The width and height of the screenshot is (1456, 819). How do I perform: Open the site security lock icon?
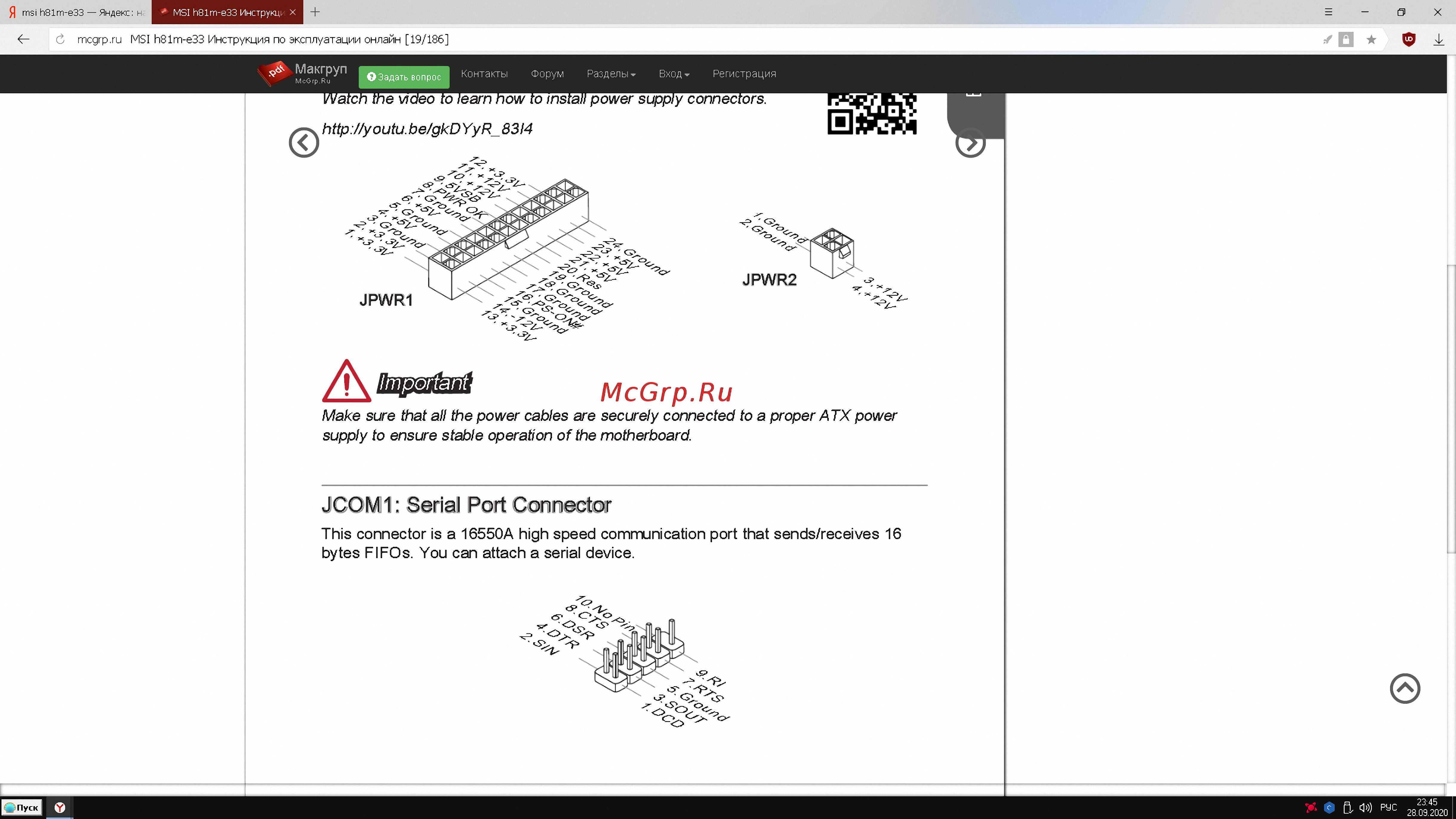click(1346, 40)
